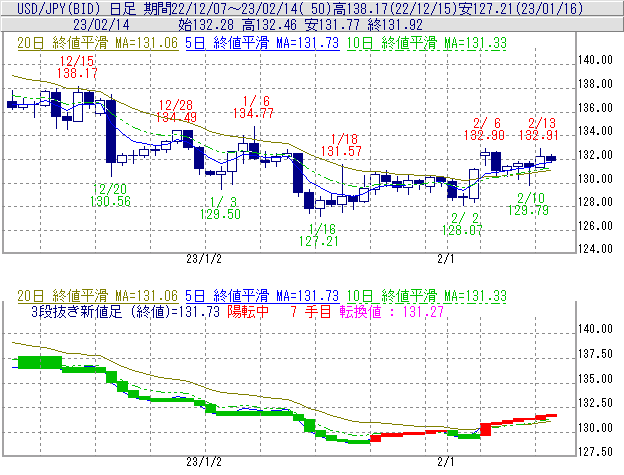Image resolution: width=624 pixels, height=475 pixels.
Task: Select the opening price 始132.28
Action: (206, 25)
